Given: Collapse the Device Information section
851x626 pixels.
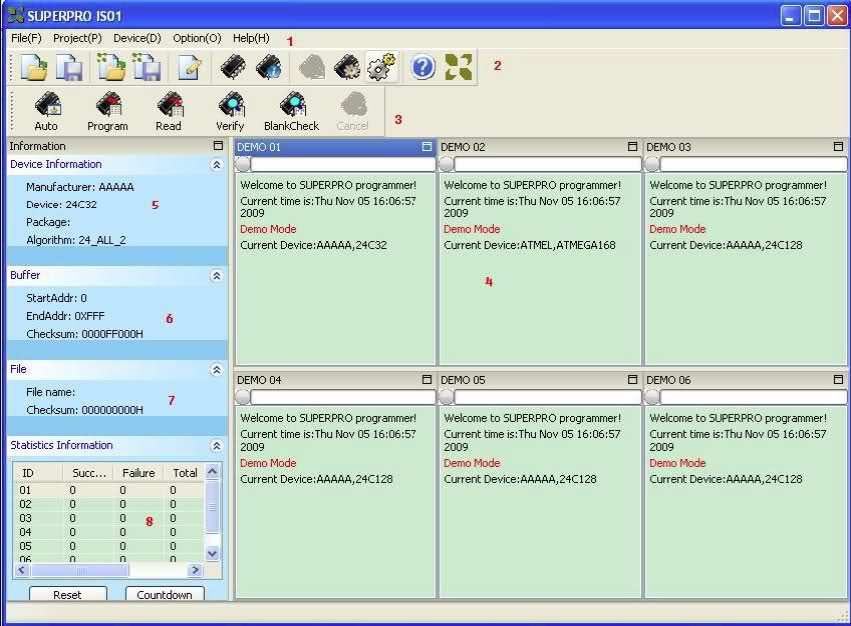Looking at the screenshot, I should (x=216, y=165).
